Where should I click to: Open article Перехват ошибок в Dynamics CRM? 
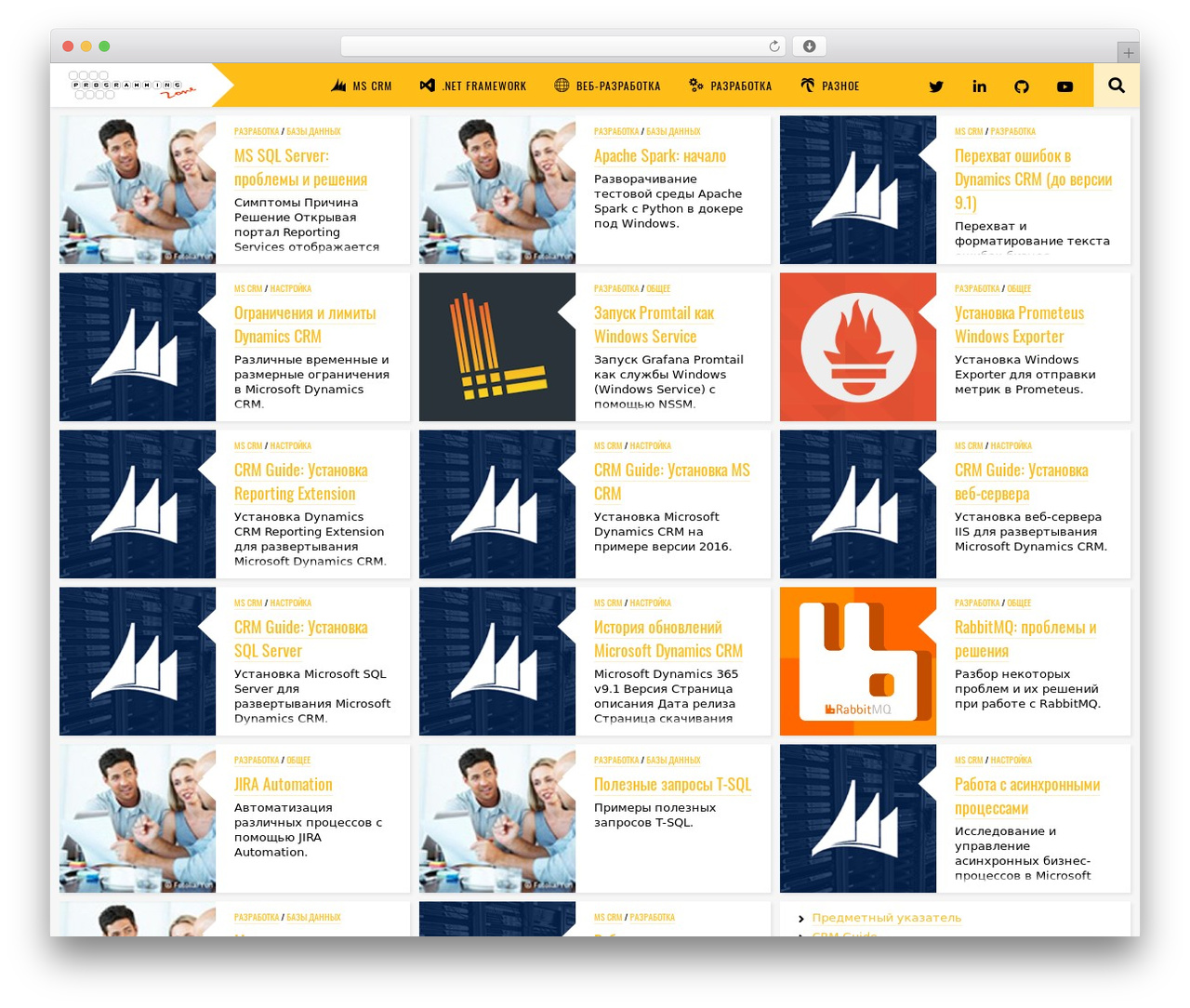pyautogui.click(x=1033, y=179)
